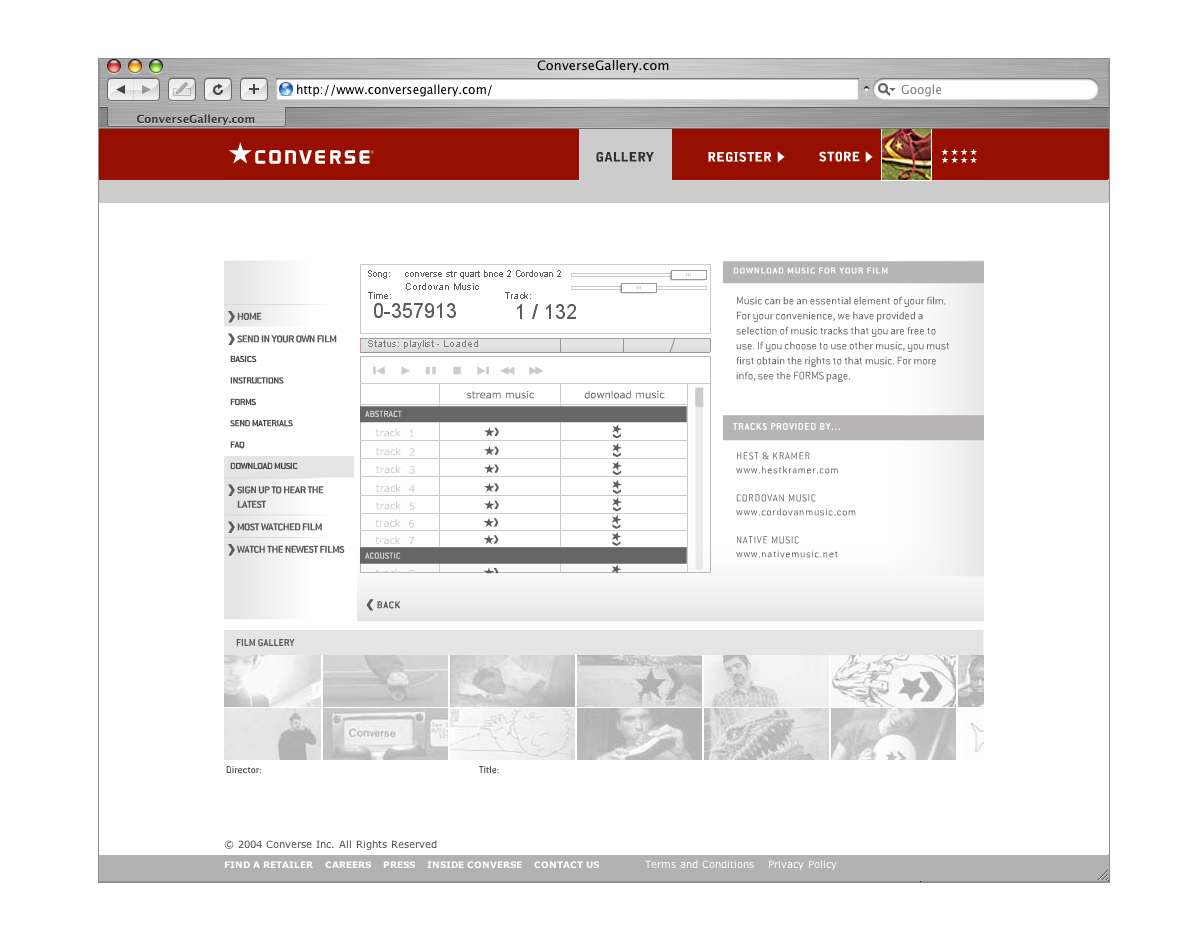Open Forms in sidebar

coord(243,402)
